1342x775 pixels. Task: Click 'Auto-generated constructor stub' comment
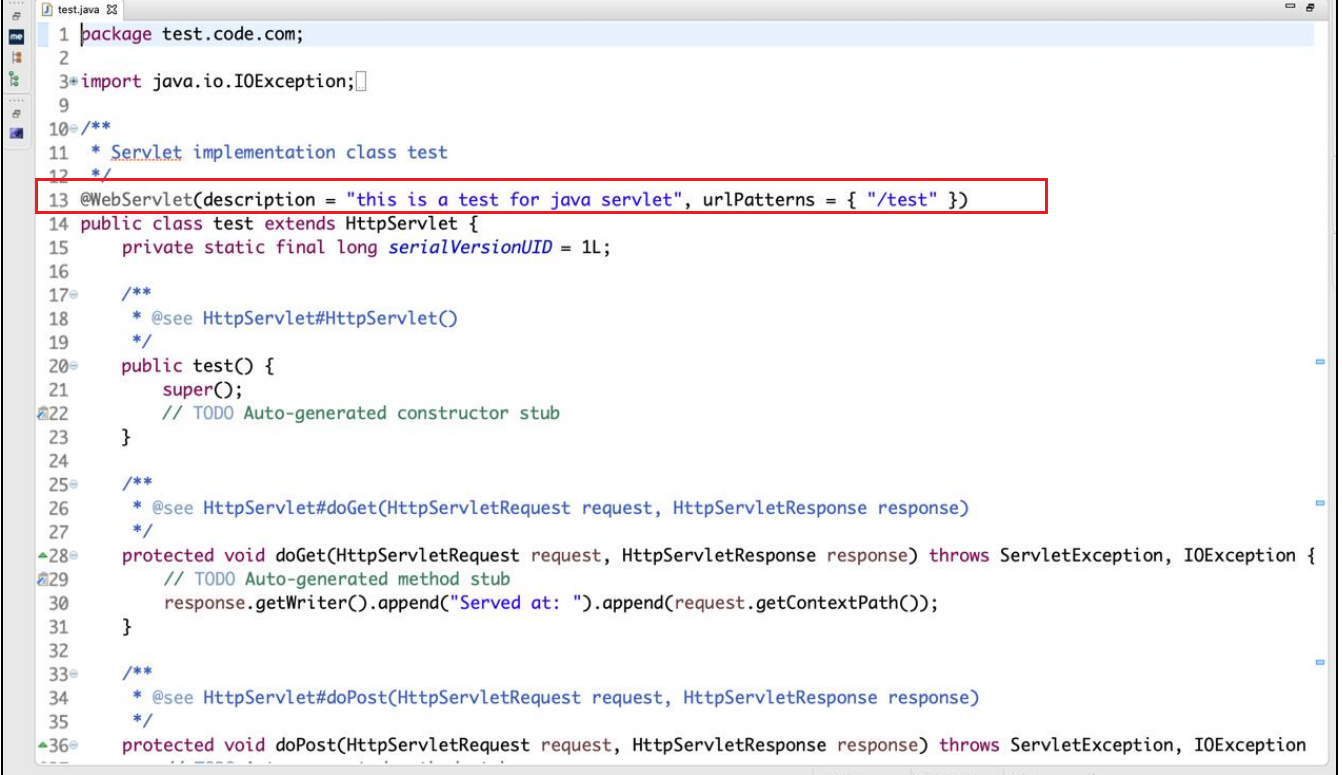(402, 413)
